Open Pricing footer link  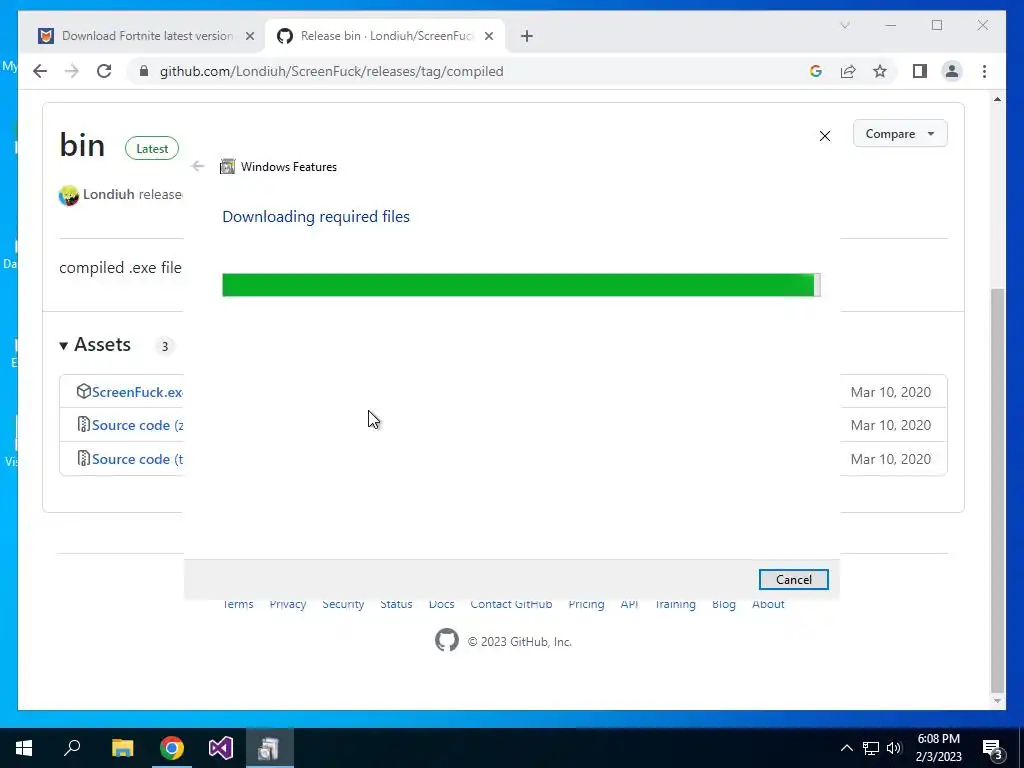[586, 604]
